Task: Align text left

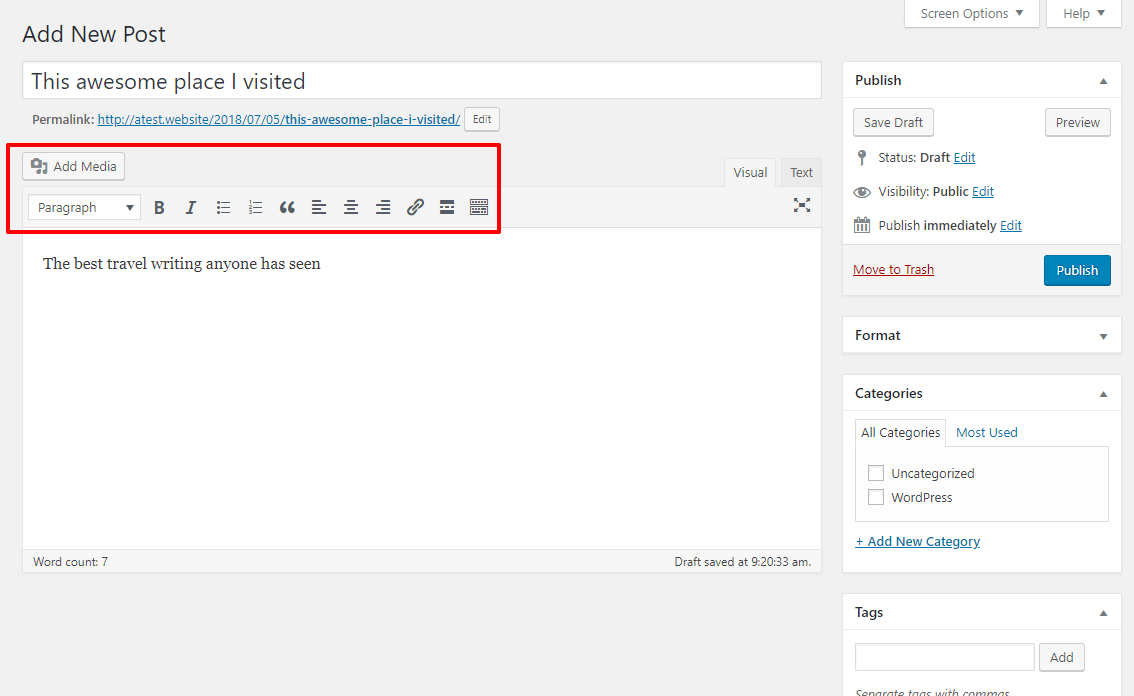Action: tap(319, 208)
